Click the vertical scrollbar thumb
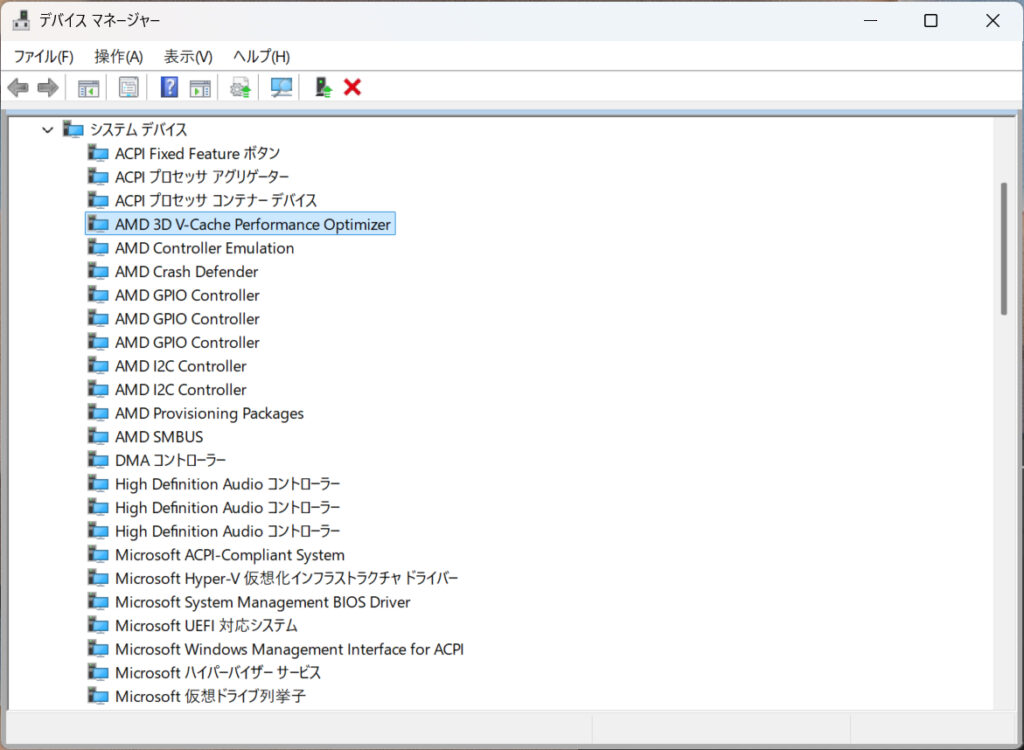1024x750 pixels. [1004, 249]
